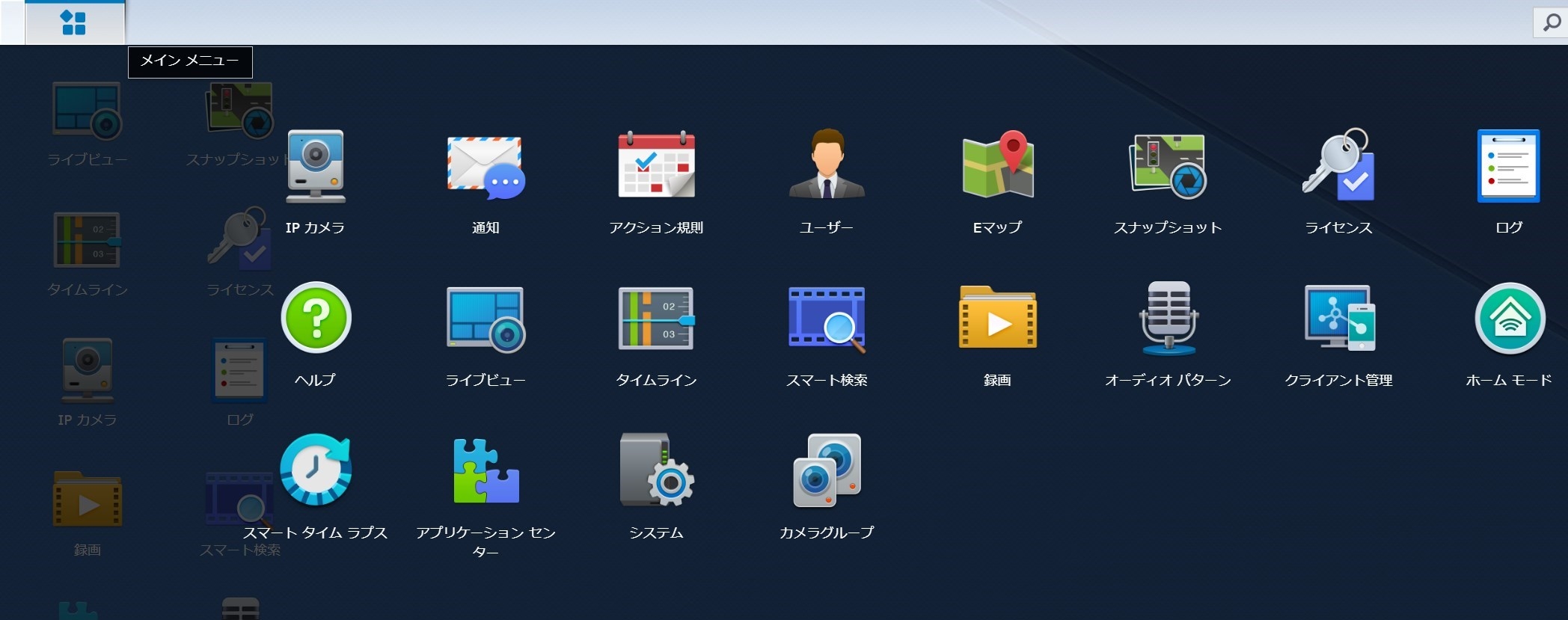Open ホーム モード house icon
The image size is (1568, 620).
tap(1509, 319)
